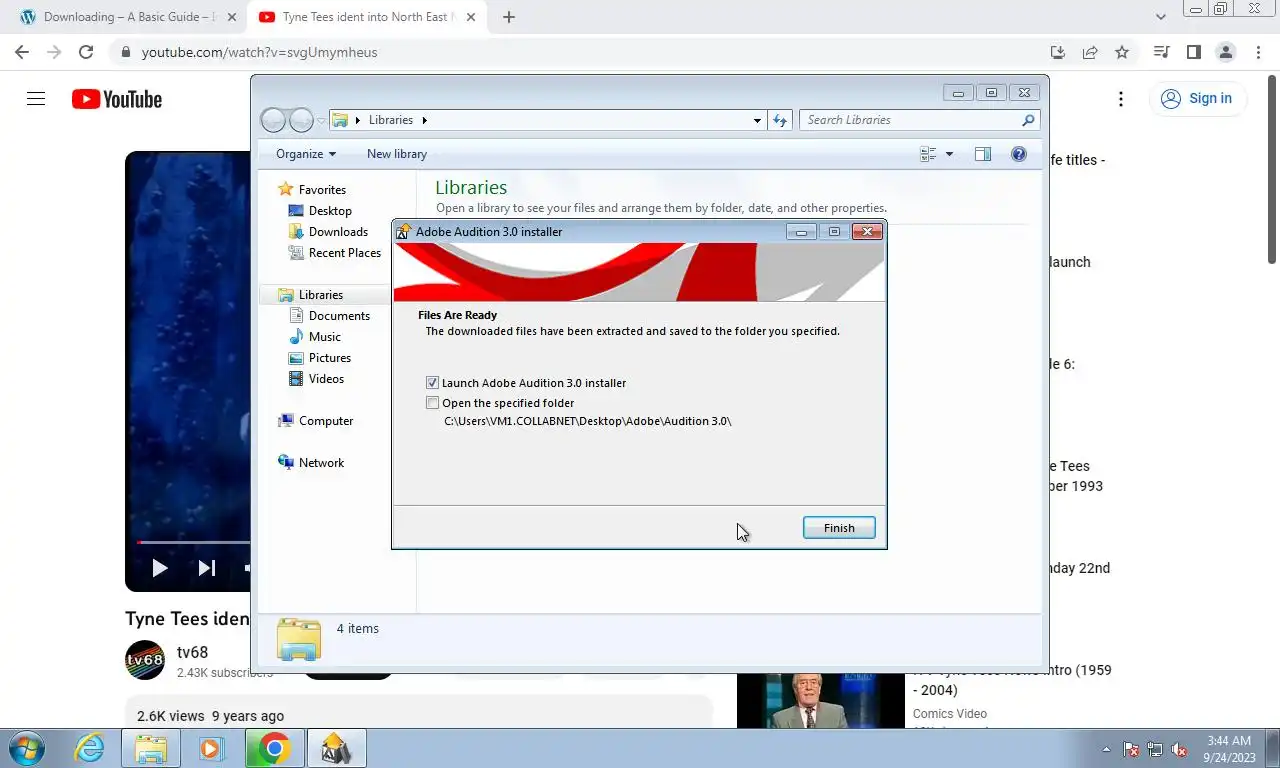Viewport: 1280px width, 768px height.
Task: Click the muted volume tray icon
Action: coord(1180,749)
